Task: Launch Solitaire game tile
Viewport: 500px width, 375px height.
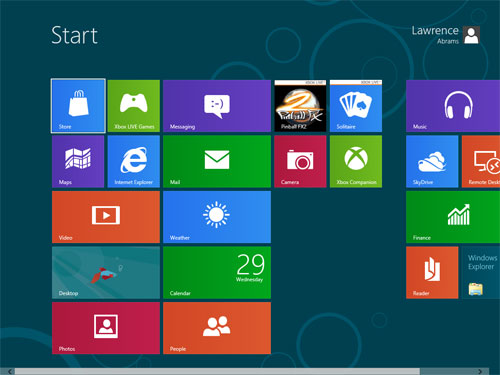Action: (356, 106)
